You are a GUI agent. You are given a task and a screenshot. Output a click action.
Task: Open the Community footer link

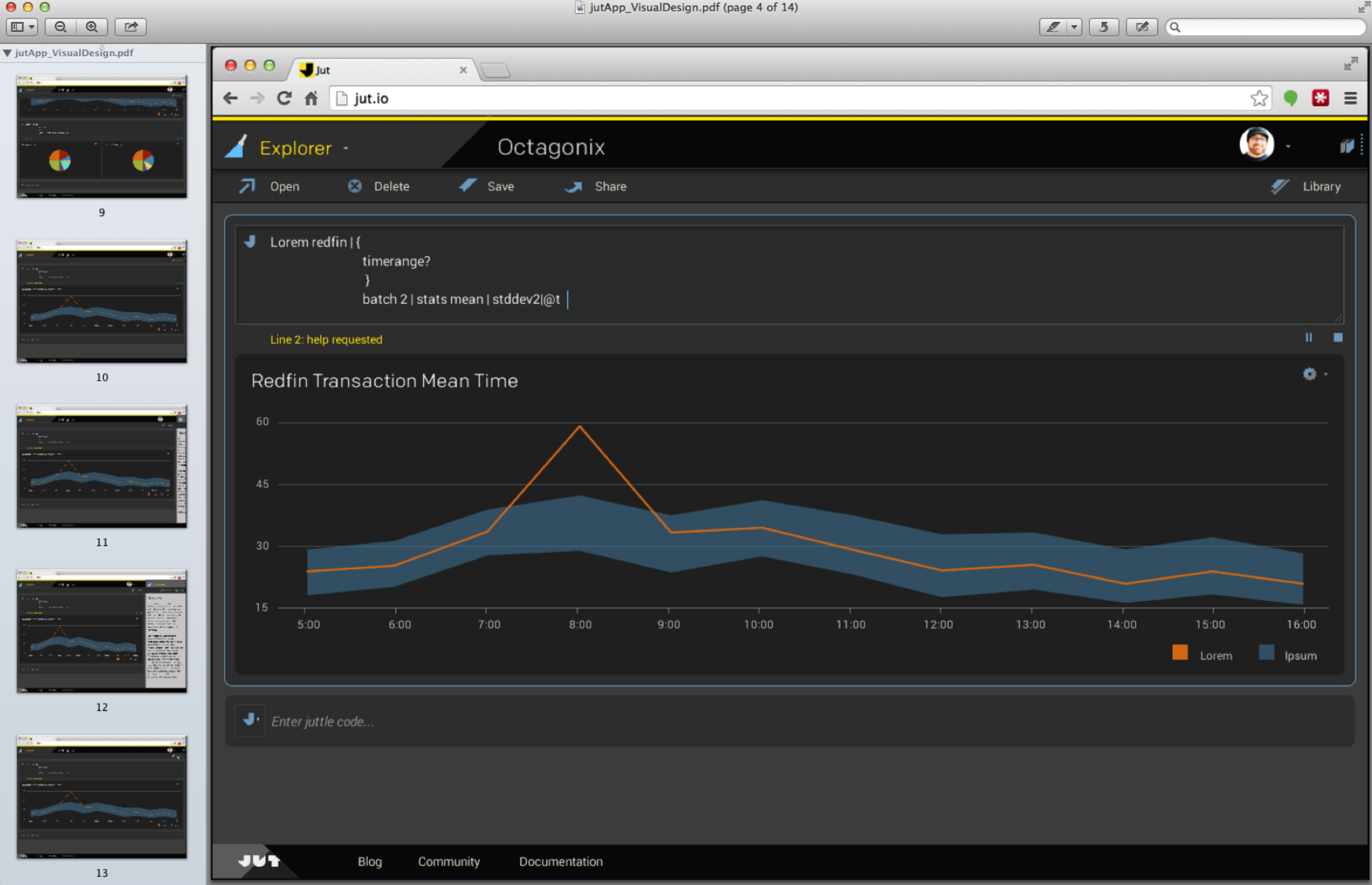click(448, 861)
